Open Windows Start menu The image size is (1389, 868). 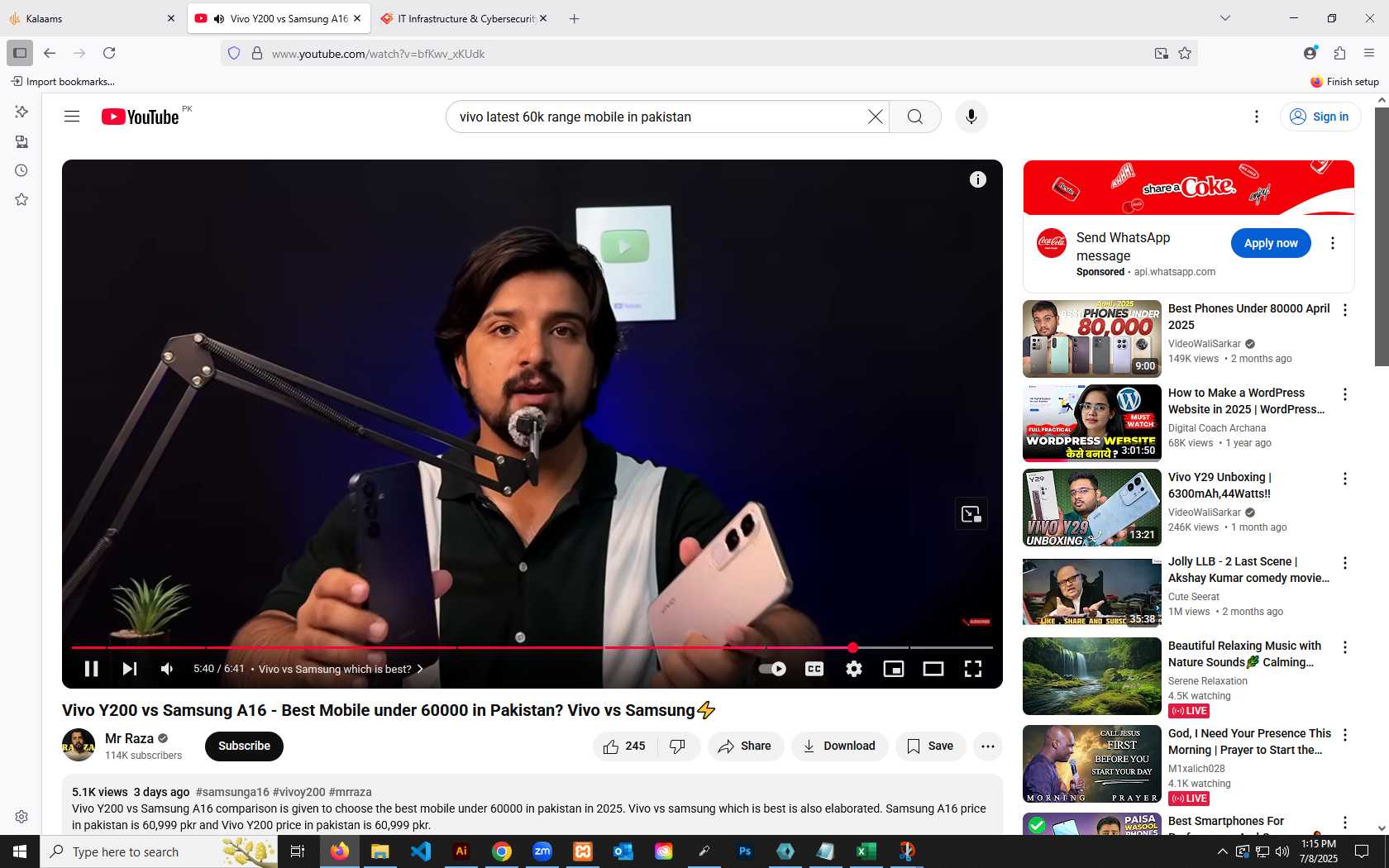20,851
